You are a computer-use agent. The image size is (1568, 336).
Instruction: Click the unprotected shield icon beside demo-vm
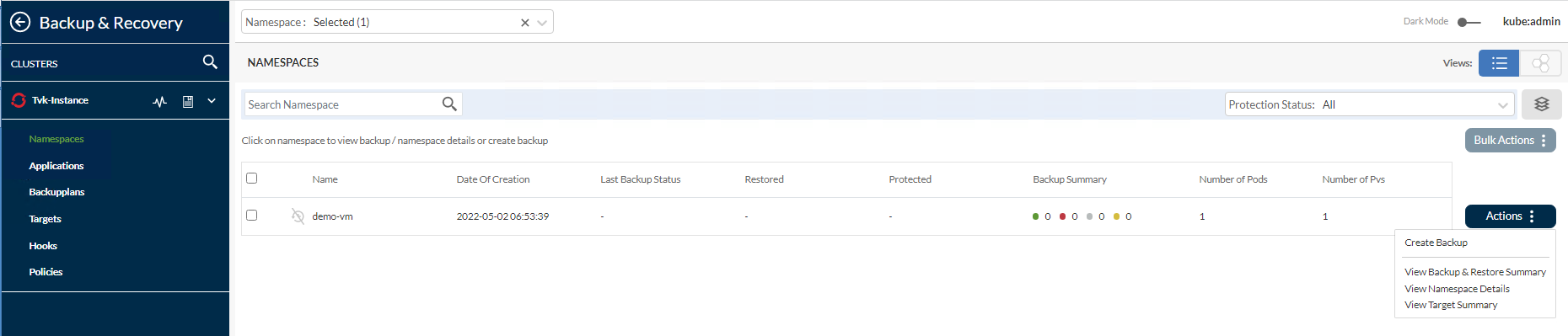[x=298, y=216]
